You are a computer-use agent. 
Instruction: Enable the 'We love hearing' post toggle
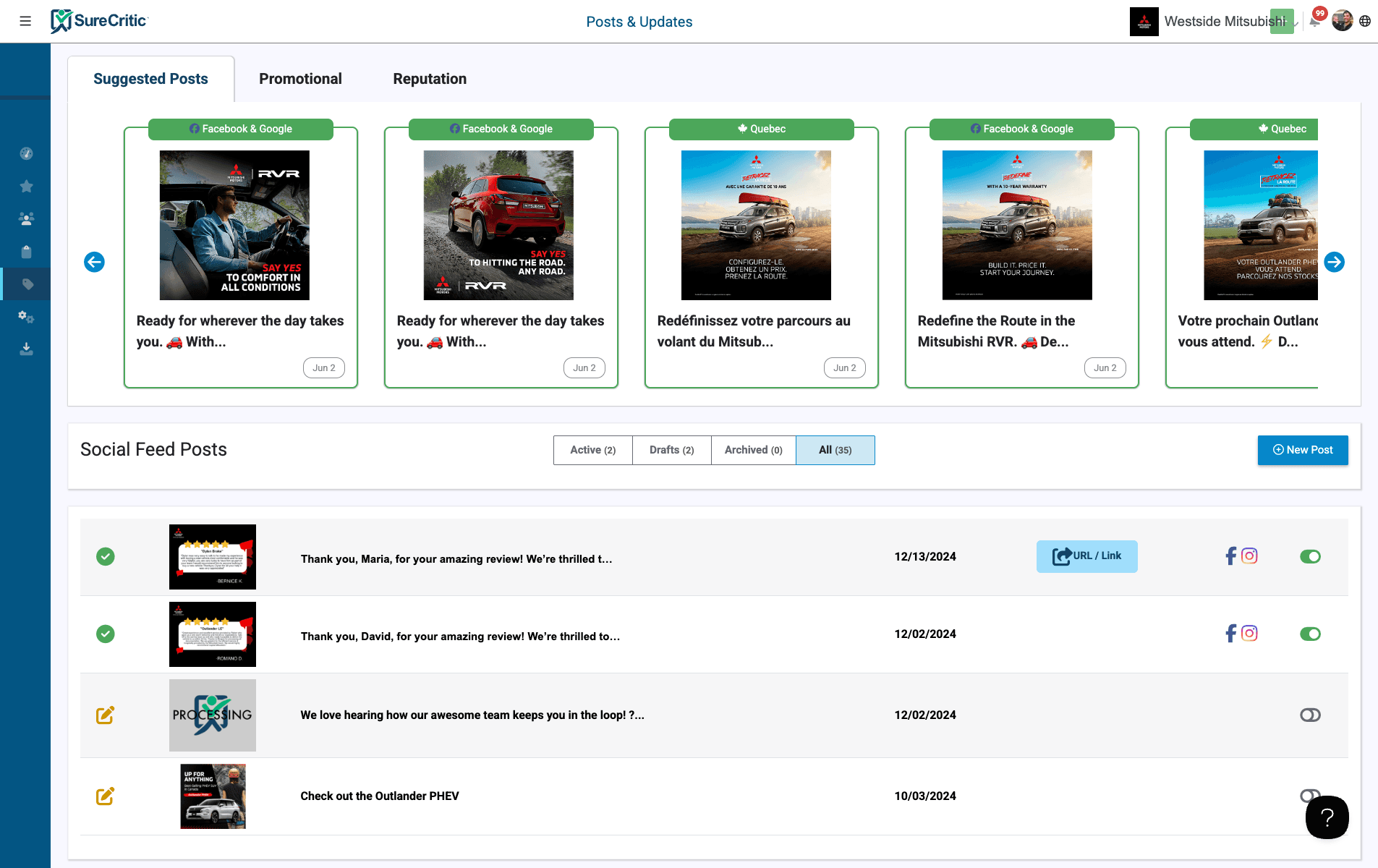(x=1310, y=715)
